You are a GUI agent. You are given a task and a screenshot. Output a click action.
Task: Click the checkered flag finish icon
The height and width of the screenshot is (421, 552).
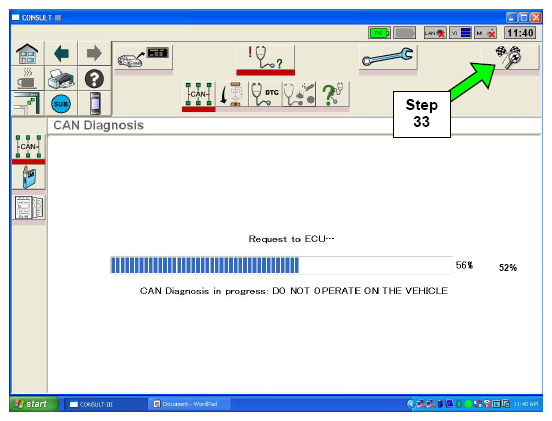pyautogui.click(x=510, y=57)
